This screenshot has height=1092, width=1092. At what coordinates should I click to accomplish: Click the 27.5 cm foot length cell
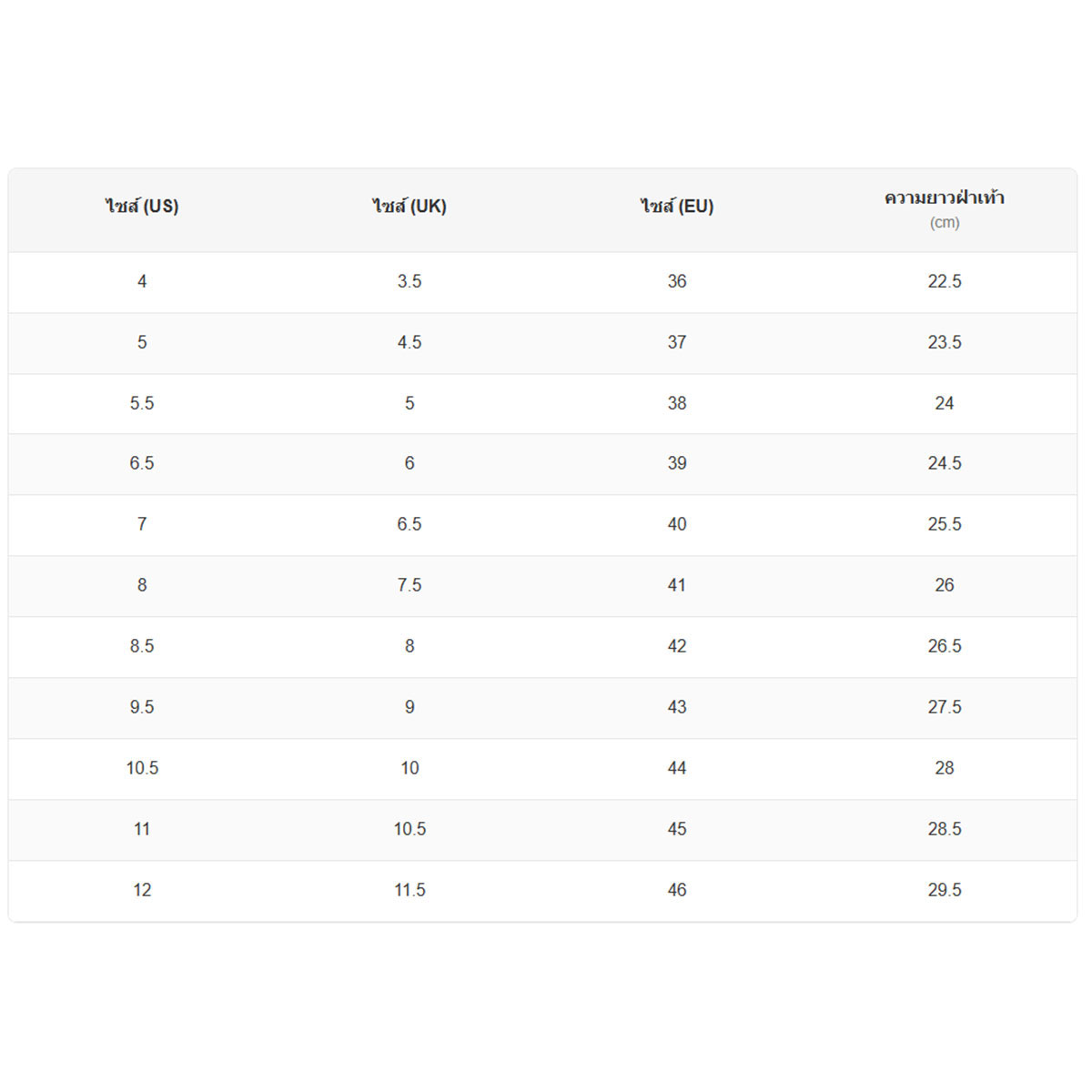[945, 708]
